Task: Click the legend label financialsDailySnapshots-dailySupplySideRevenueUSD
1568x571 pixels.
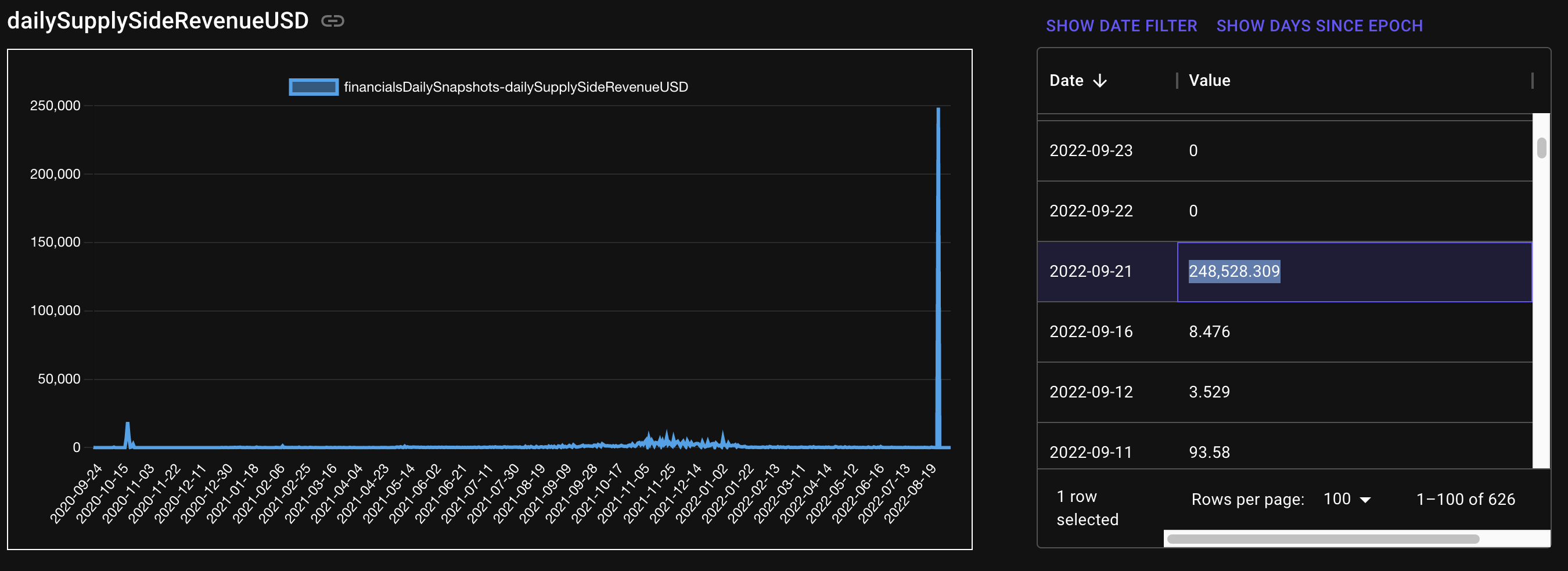Action: (516, 86)
